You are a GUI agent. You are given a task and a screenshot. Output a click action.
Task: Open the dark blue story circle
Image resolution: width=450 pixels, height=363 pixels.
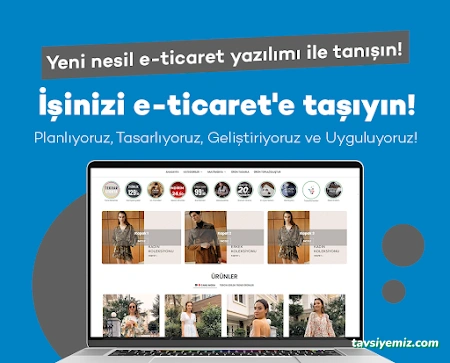289,190
